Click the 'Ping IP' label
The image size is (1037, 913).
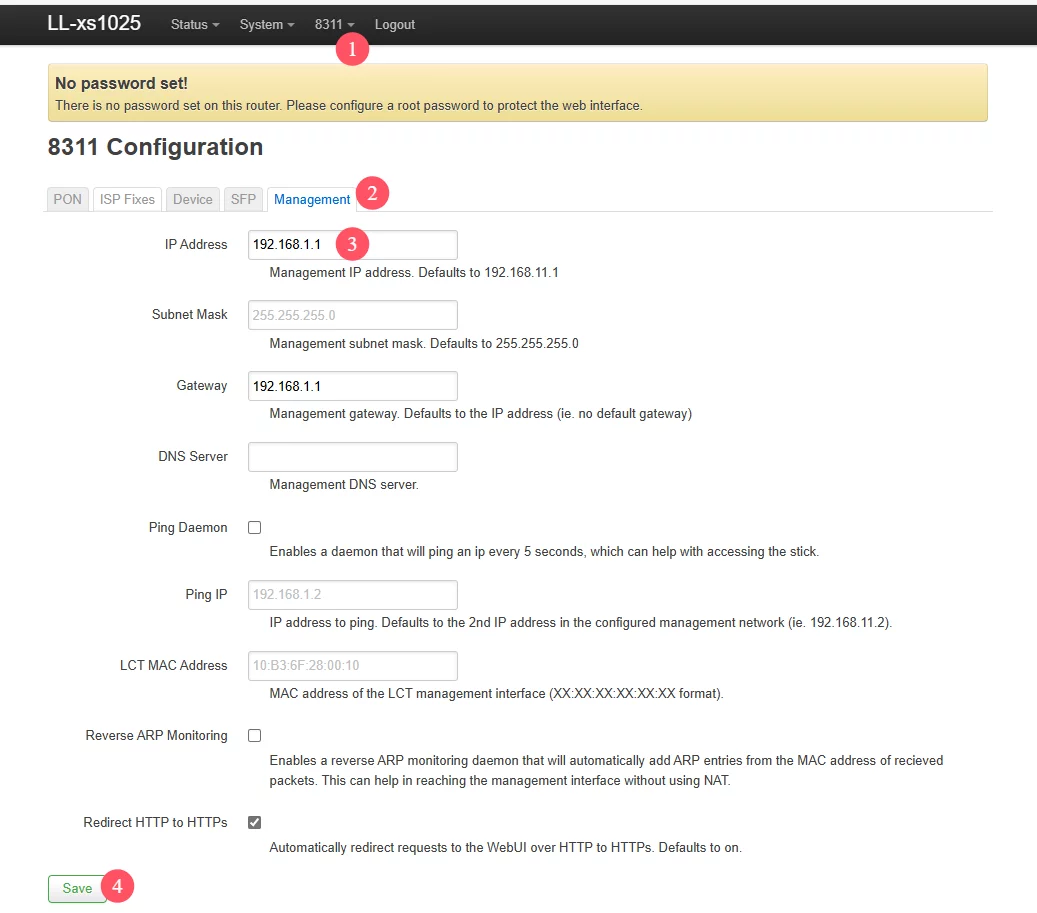point(206,594)
